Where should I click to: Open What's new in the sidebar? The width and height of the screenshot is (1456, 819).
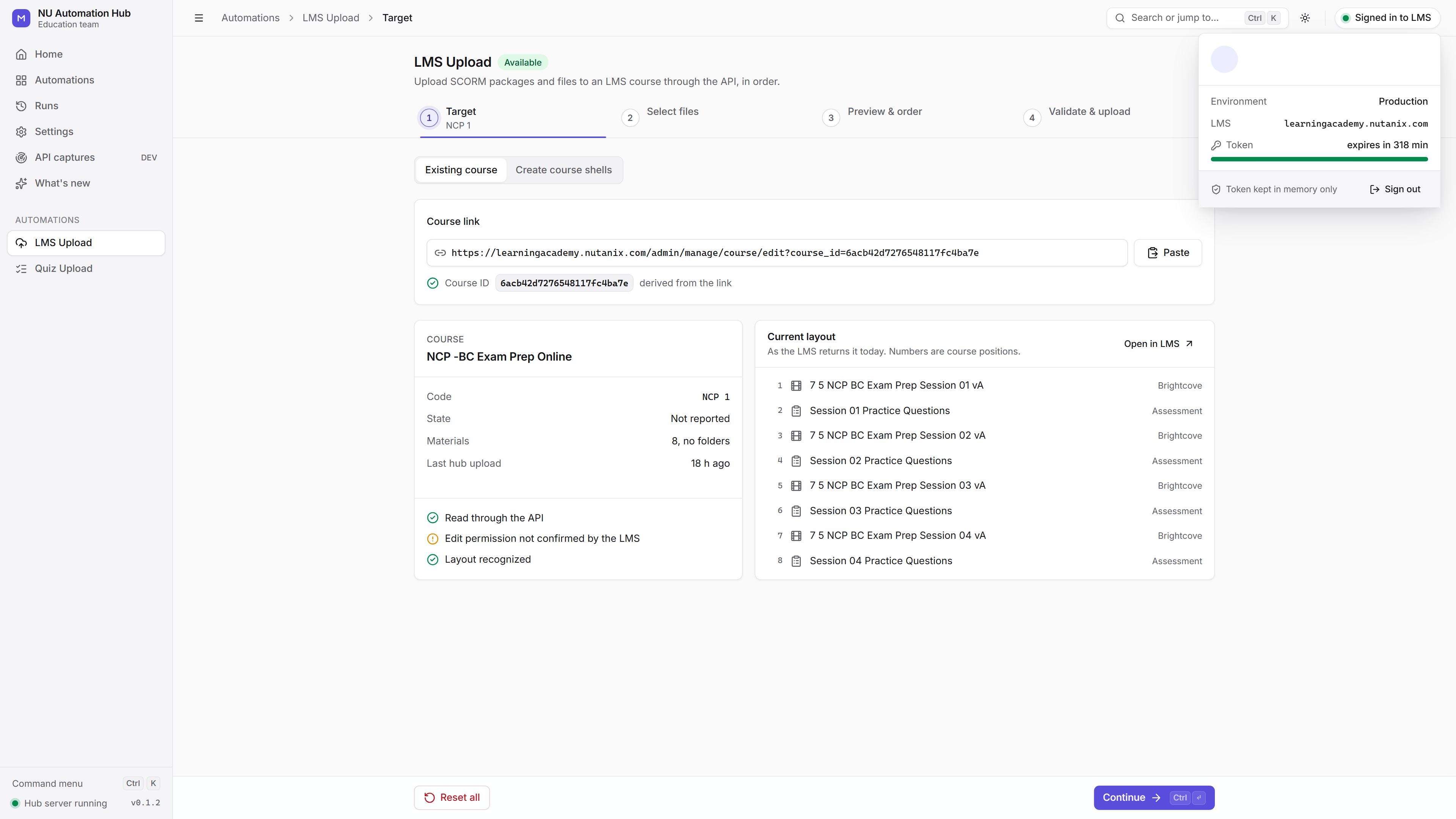coord(86,183)
